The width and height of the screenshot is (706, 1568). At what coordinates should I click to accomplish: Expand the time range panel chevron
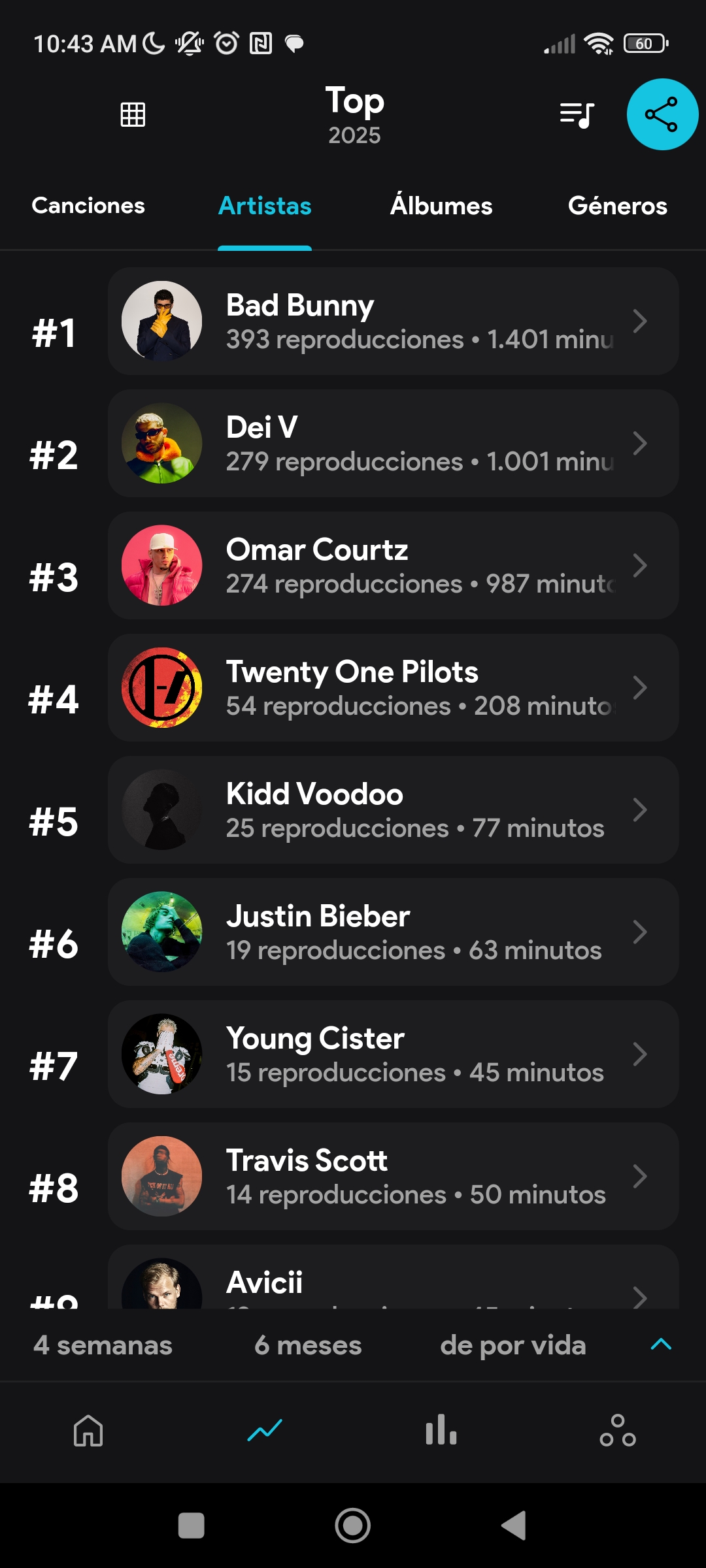(661, 1344)
